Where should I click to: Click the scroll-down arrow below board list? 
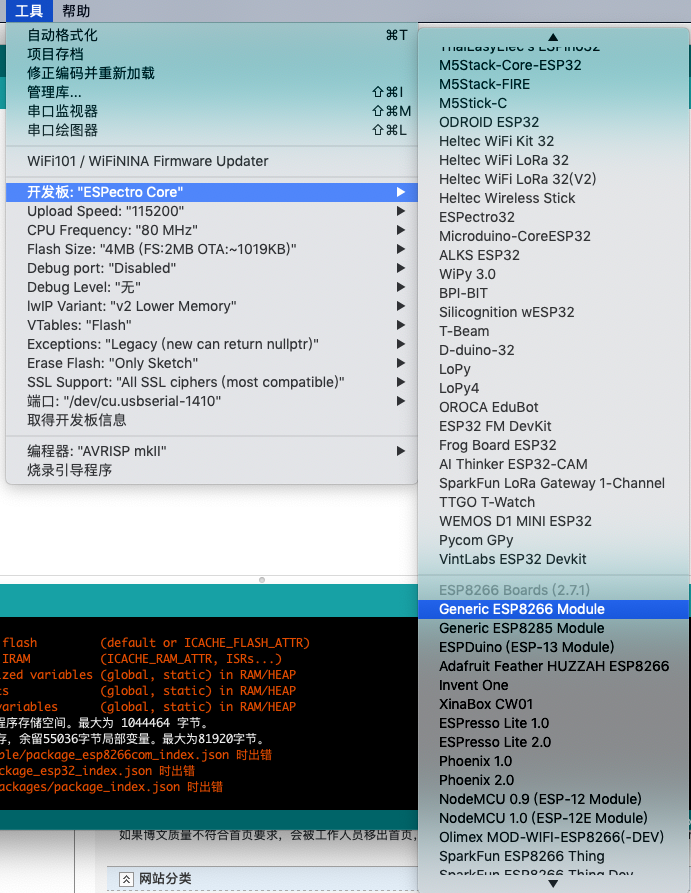[x=553, y=883]
